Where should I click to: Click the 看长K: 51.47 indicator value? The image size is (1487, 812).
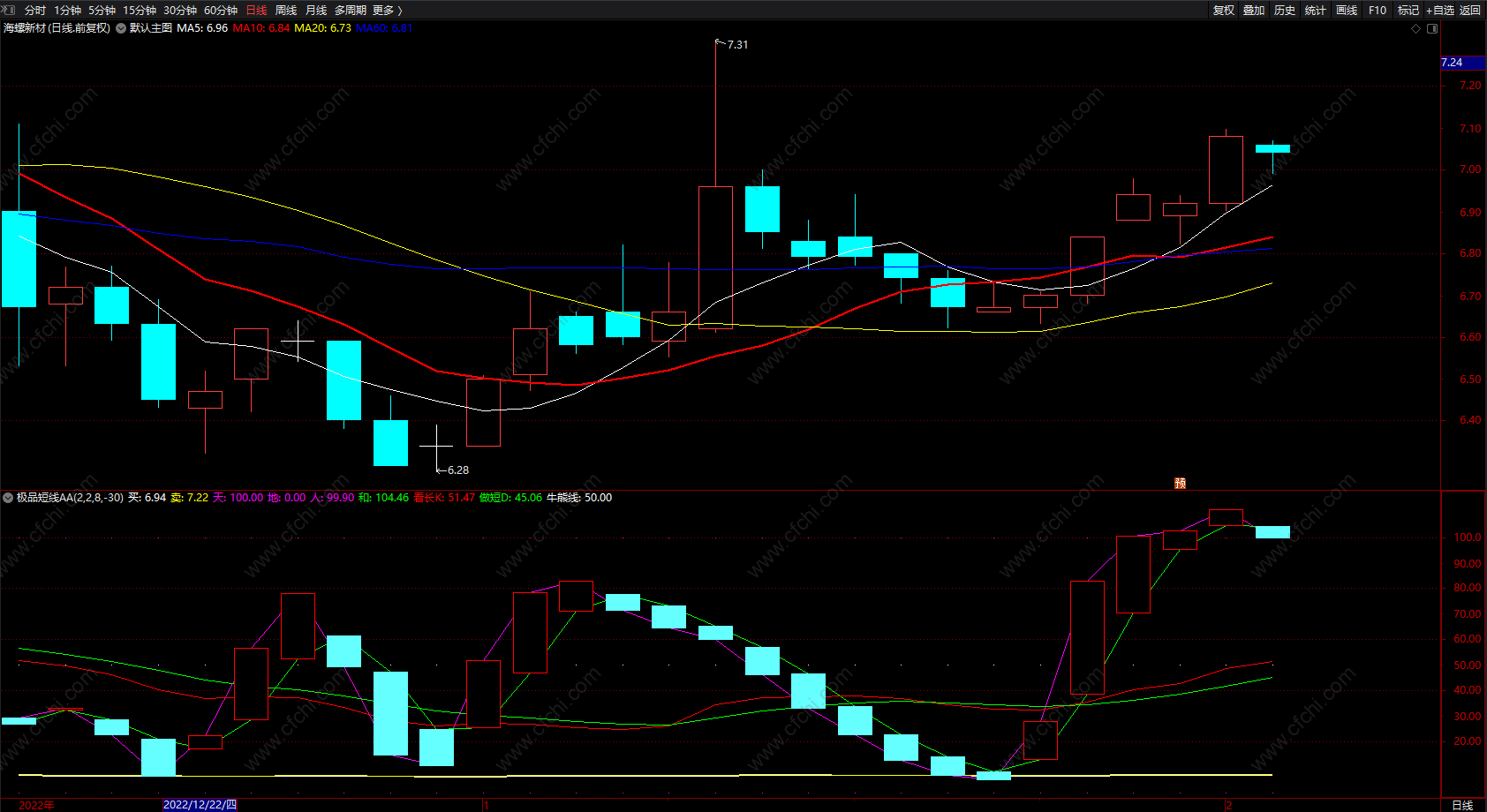444,498
